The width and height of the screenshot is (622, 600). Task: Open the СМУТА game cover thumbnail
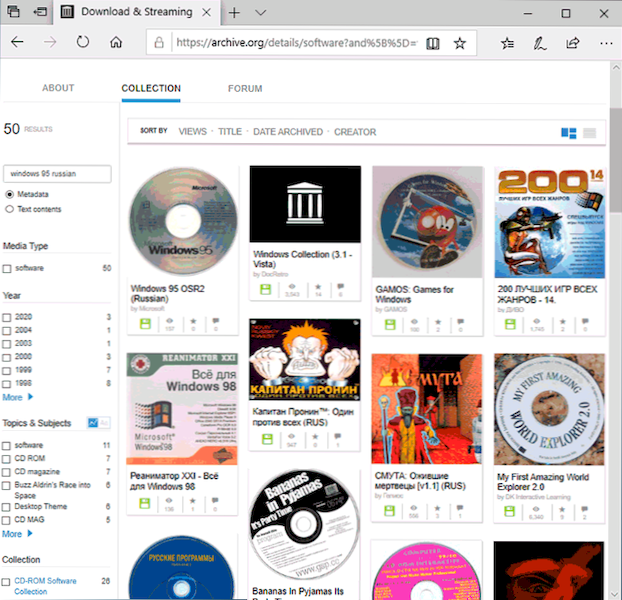click(427, 409)
